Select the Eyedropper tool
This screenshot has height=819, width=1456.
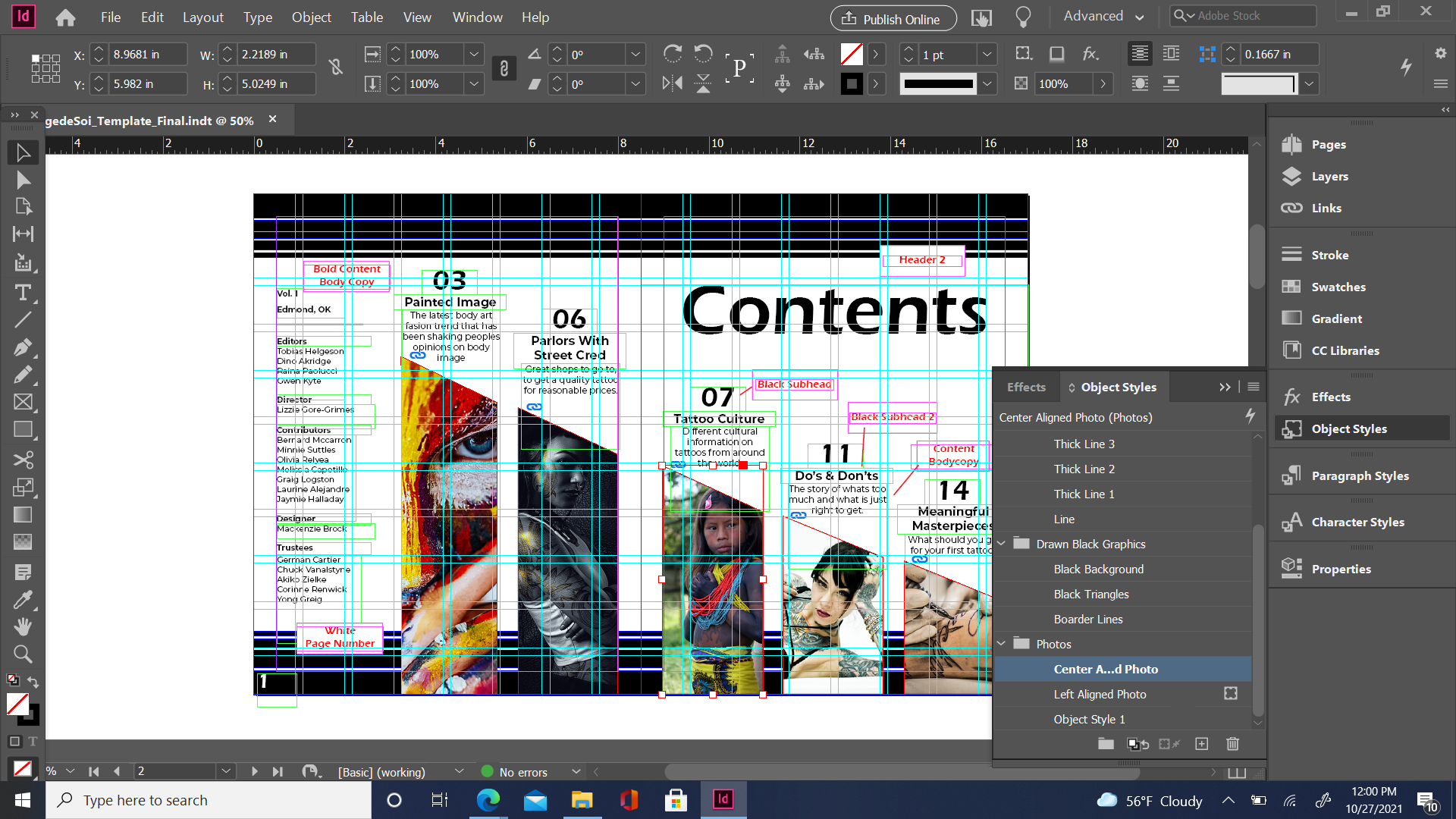[23, 600]
